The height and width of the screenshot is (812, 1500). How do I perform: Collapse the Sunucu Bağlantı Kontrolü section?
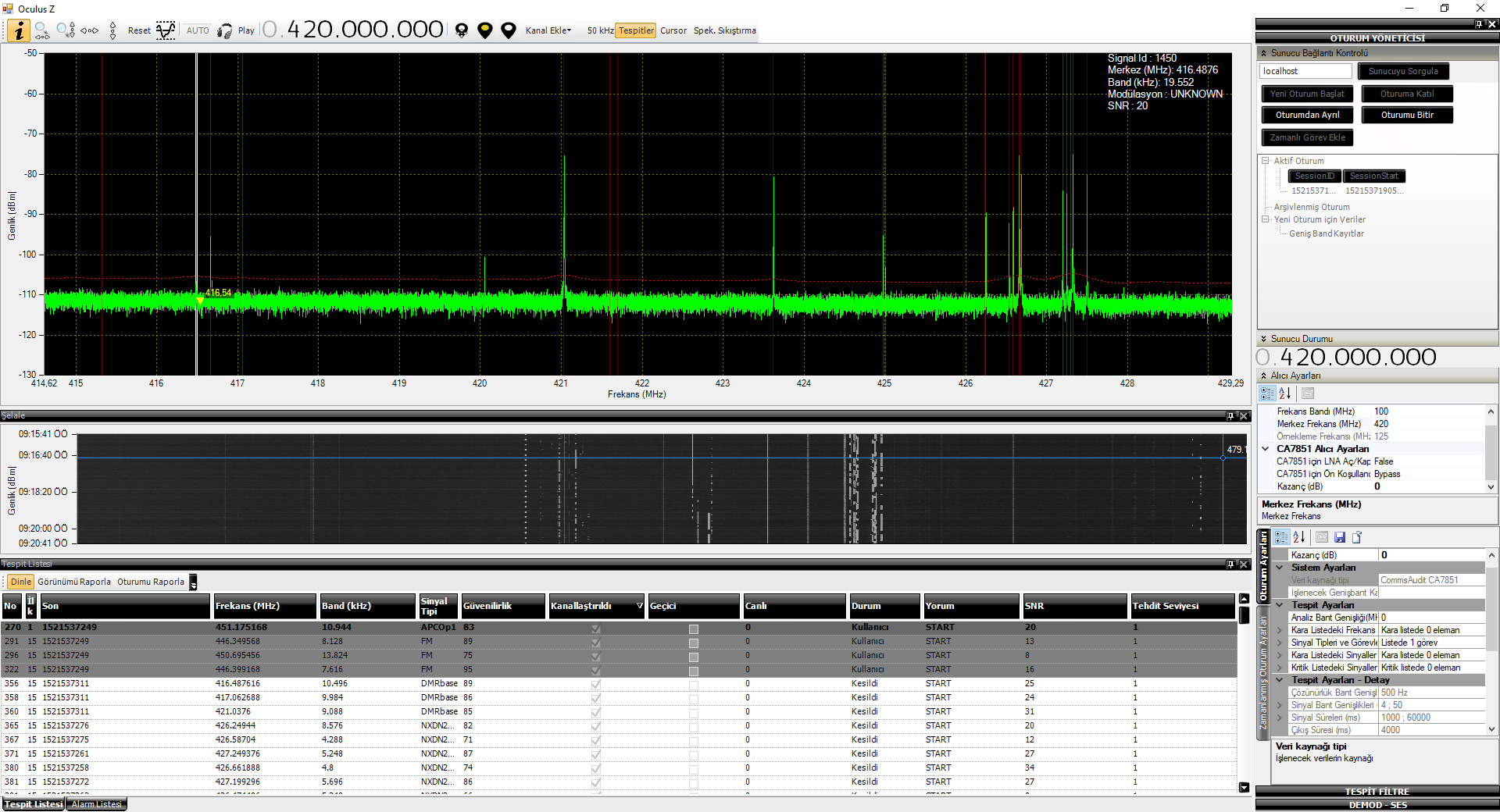tap(1263, 53)
